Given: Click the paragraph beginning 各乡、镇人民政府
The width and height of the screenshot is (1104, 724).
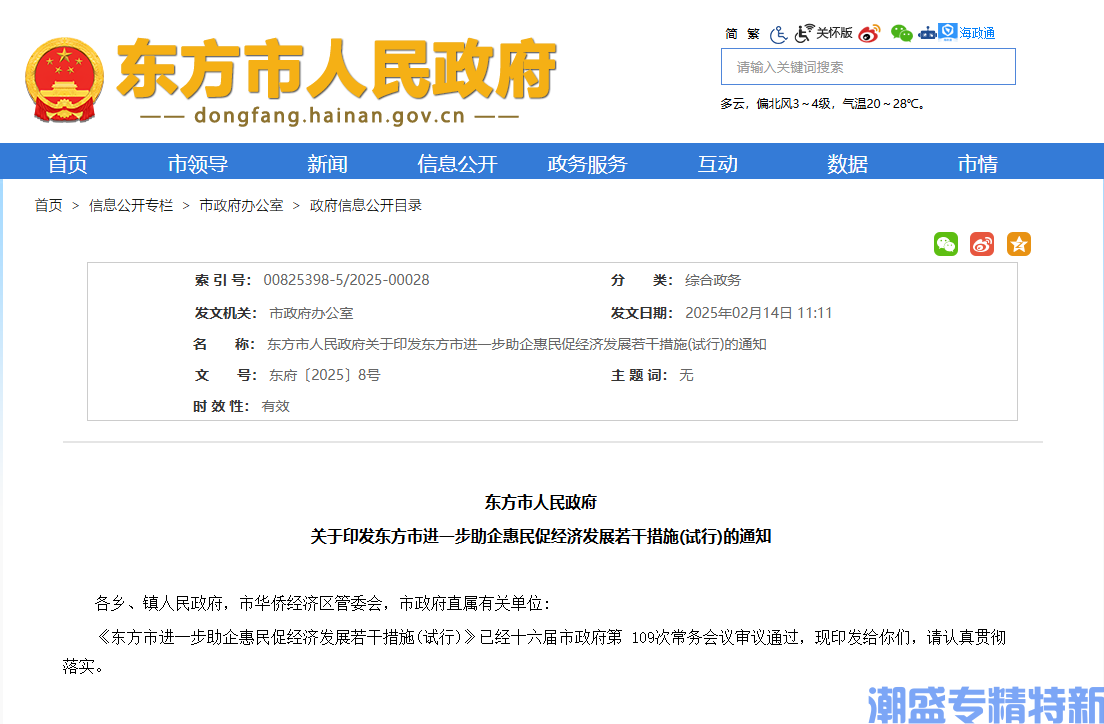Looking at the screenshot, I should [x=322, y=604].
